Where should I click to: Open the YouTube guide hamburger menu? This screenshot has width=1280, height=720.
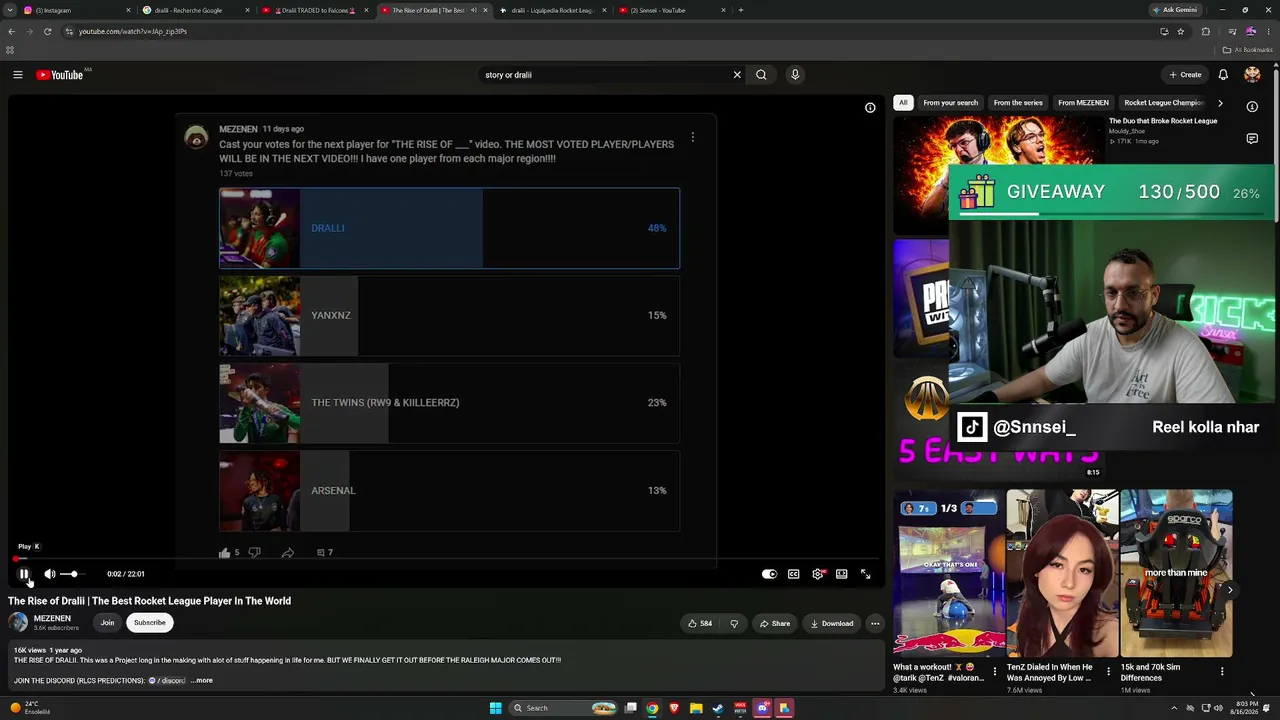click(18, 75)
